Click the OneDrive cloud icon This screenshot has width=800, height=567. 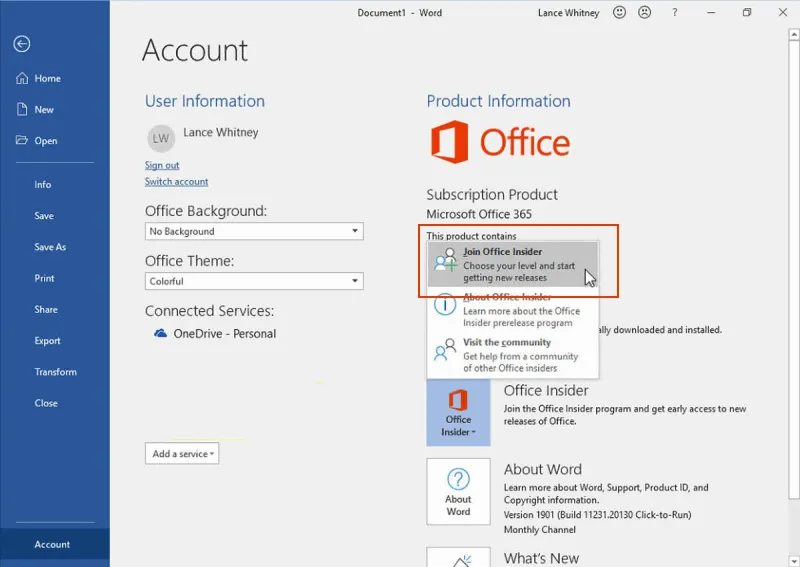(160, 333)
